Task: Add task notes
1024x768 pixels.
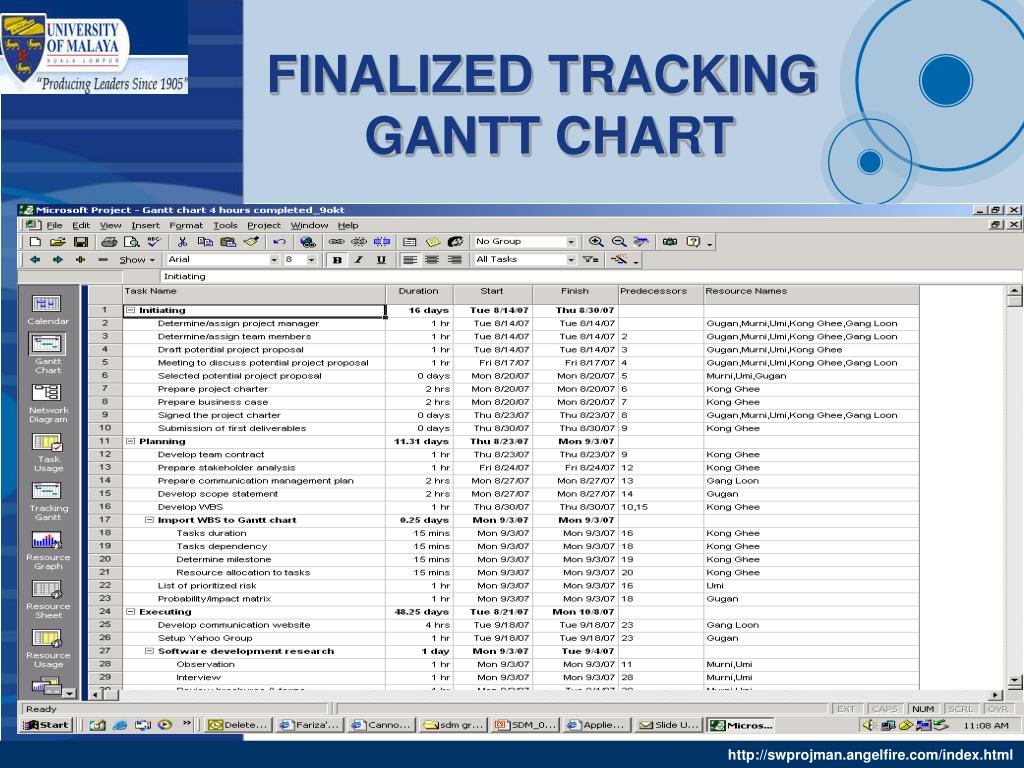Action: [432, 242]
